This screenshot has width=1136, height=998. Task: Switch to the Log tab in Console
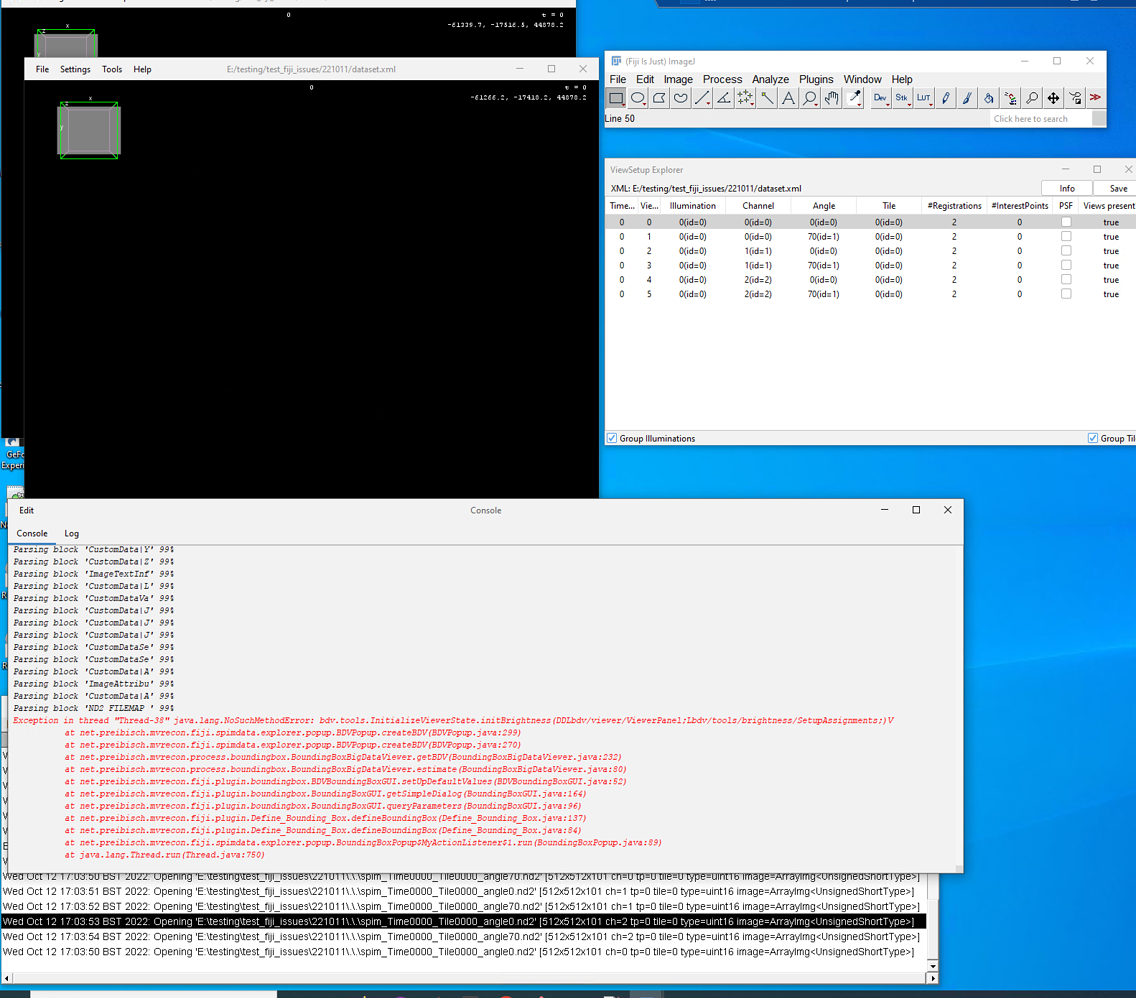point(71,533)
